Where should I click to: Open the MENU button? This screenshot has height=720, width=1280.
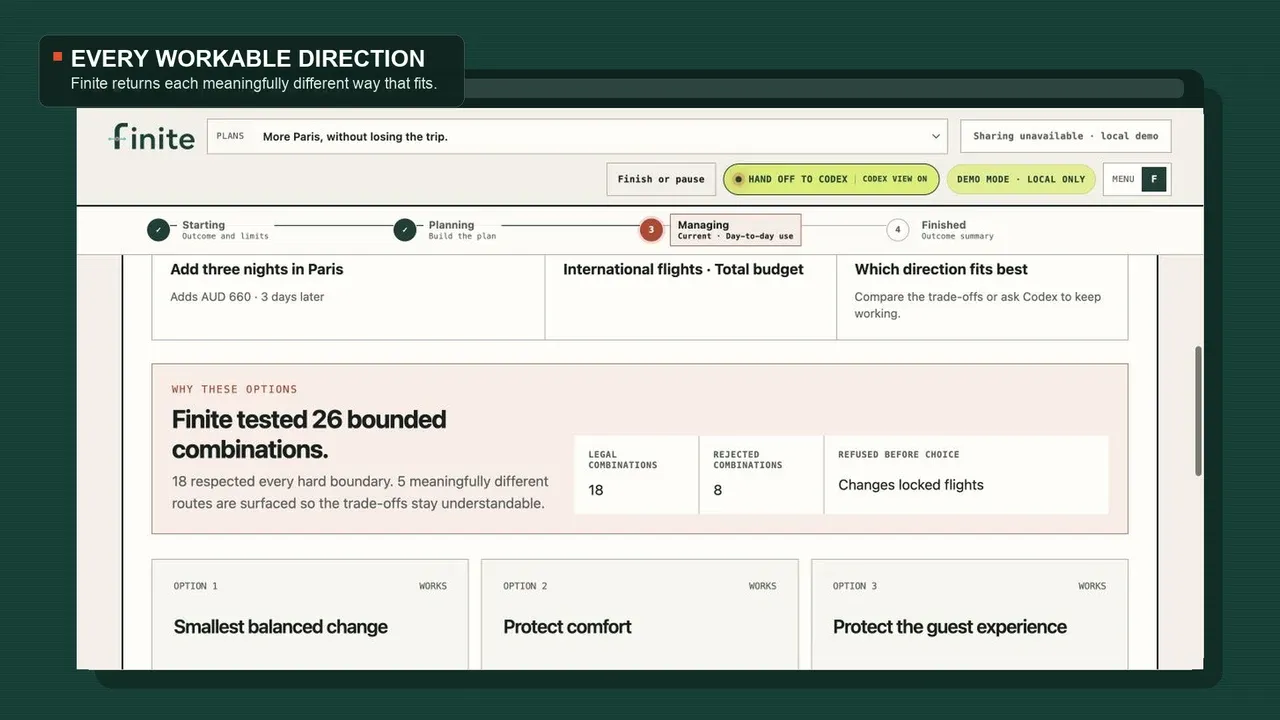click(1137, 179)
